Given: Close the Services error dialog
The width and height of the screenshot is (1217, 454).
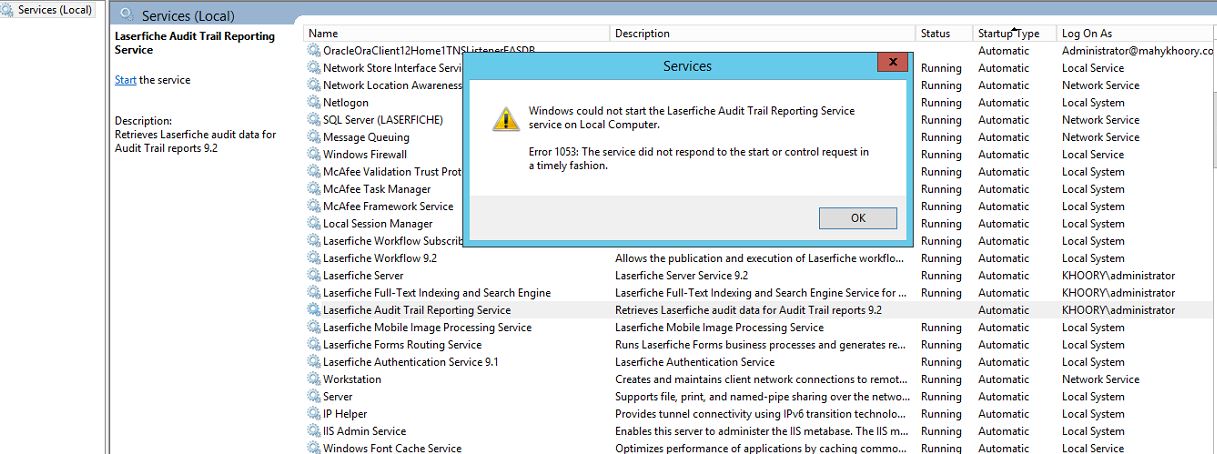Looking at the screenshot, I should (891, 63).
